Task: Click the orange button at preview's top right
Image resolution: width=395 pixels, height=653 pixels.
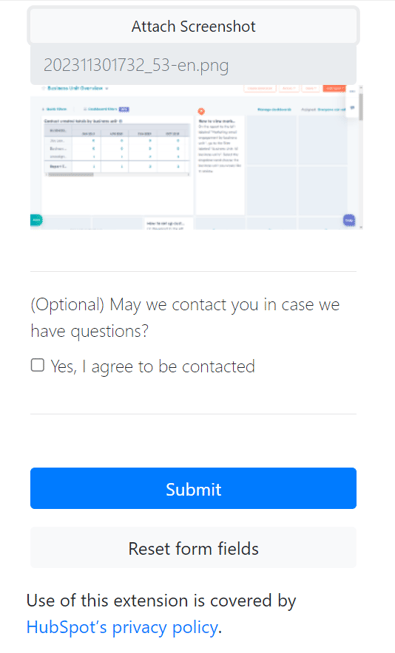Action: (x=334, y=88)
